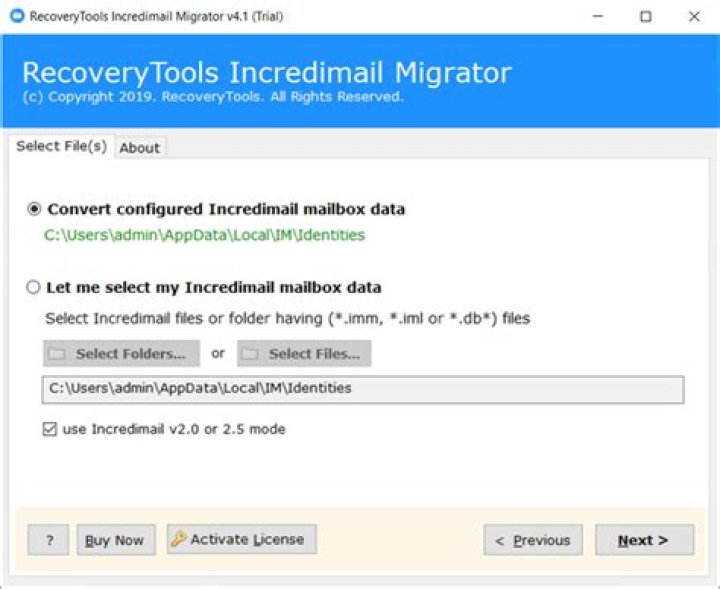Click inside the Identities path input field
This screenshot has width=720, height=589.
click(x=363, y=389)
